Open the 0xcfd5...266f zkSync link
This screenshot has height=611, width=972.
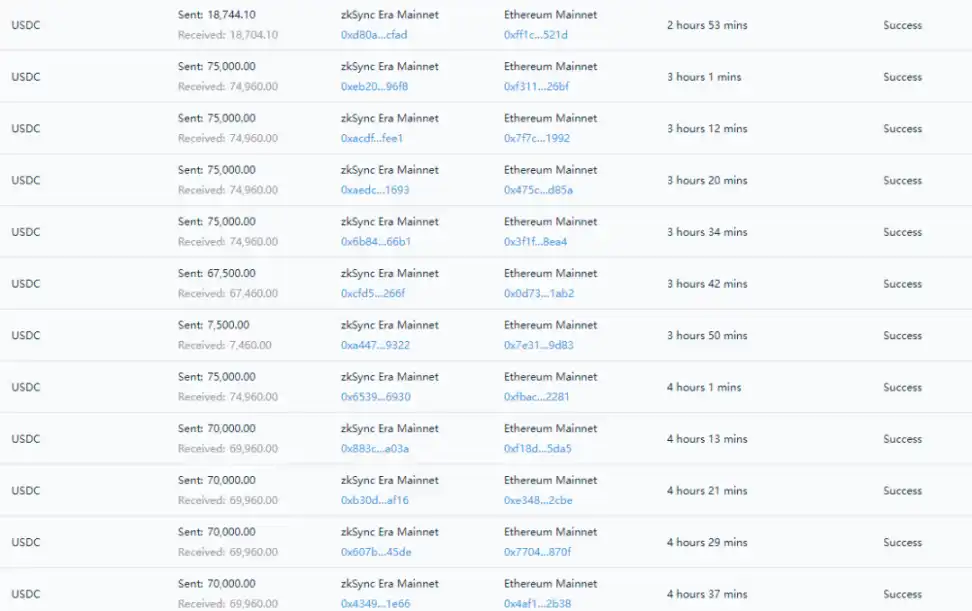click(373, 294)
